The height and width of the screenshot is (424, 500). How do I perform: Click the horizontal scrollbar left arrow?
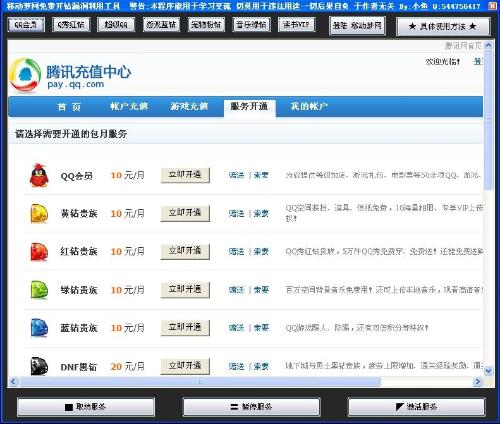[x=13, y=381]
